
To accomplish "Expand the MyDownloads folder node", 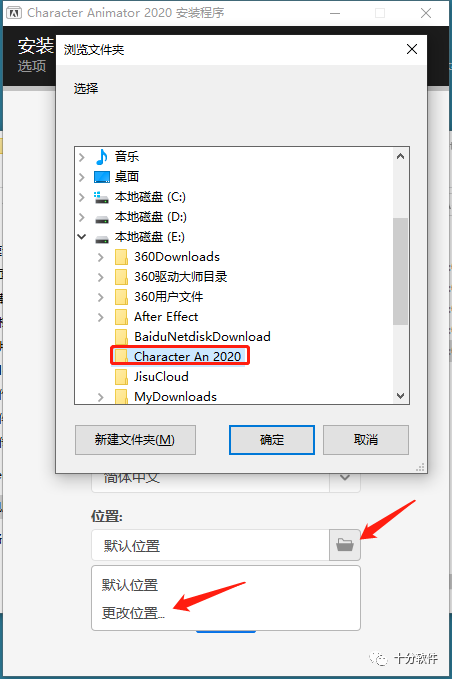I will [100, 397].
